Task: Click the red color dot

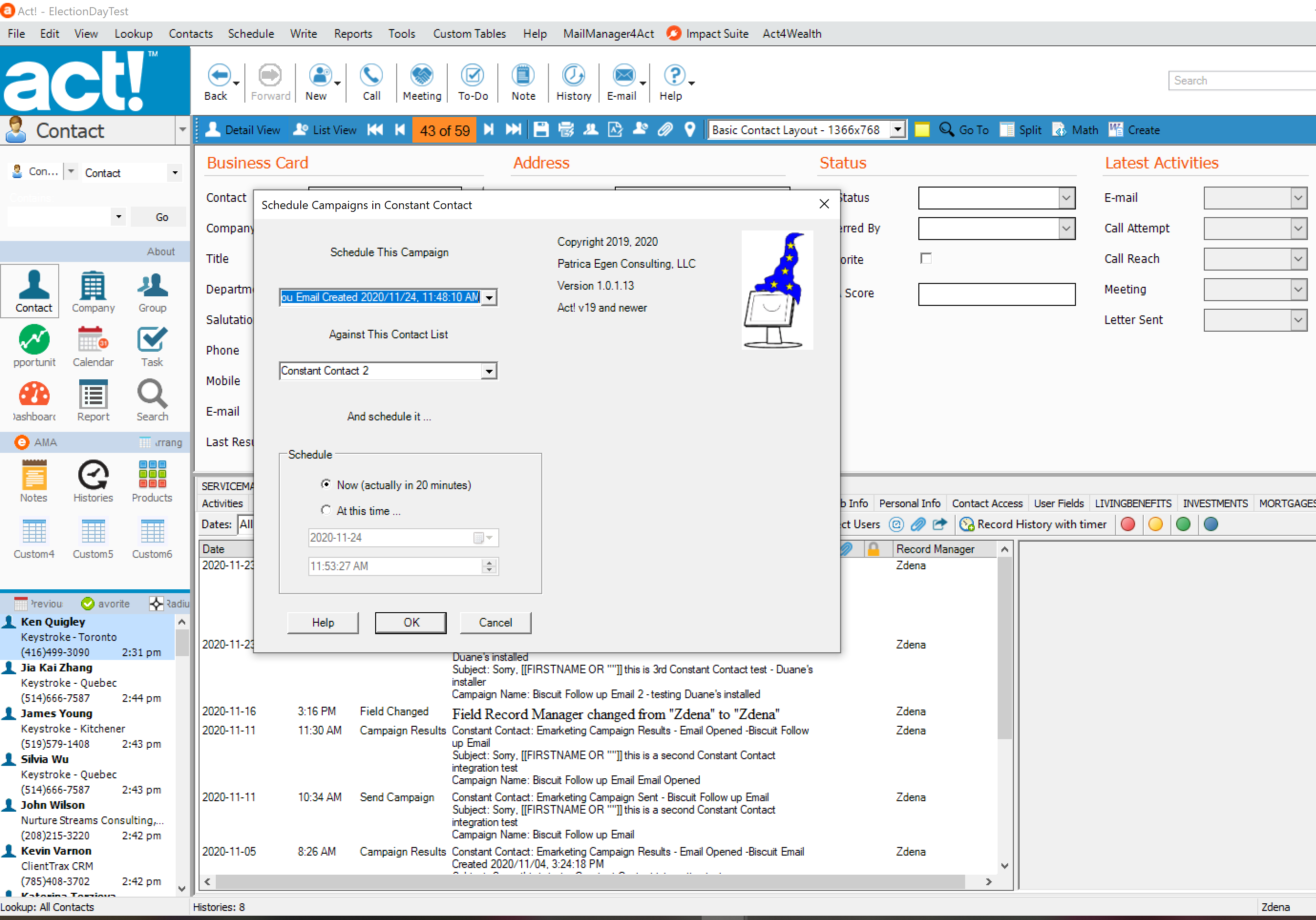Action: pyautogui.click(x=1128, y=524)
